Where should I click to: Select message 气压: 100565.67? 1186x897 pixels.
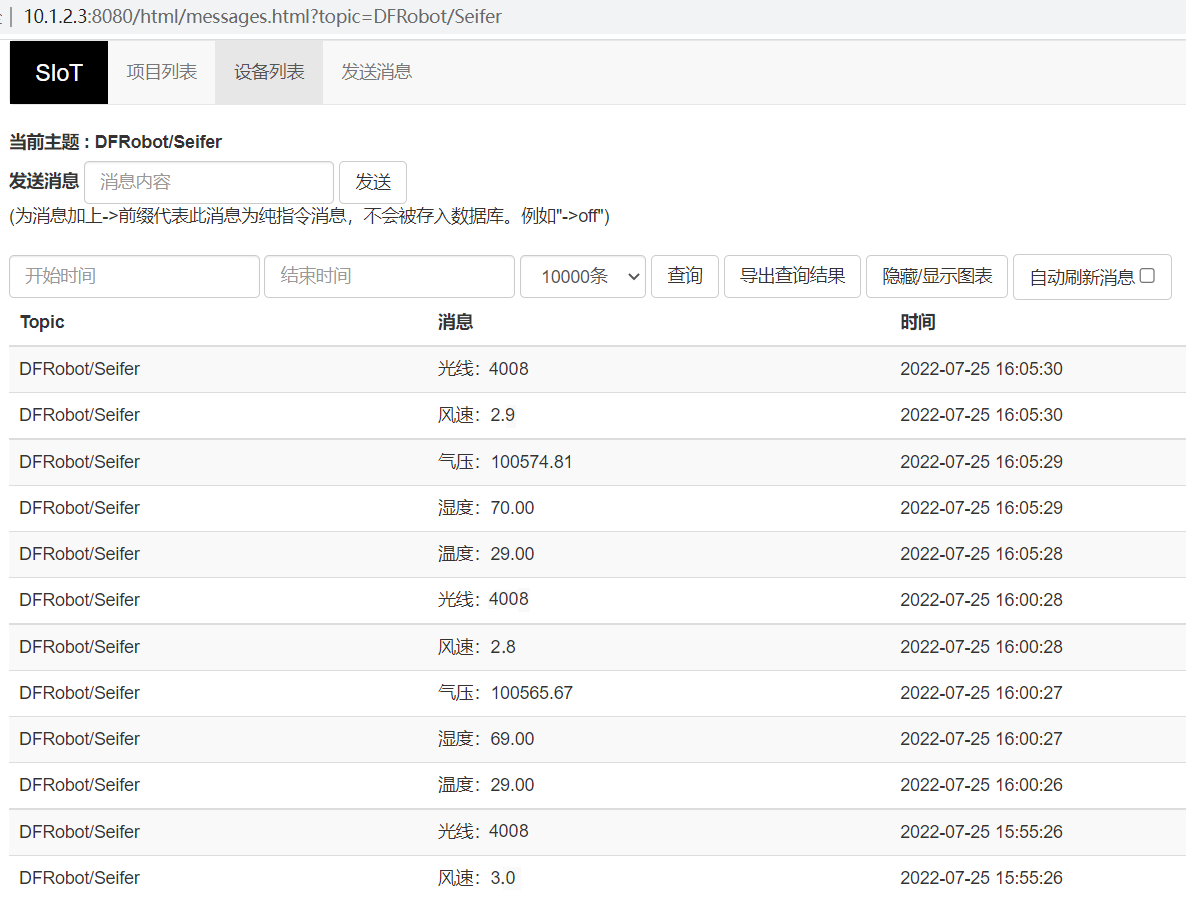505,693
